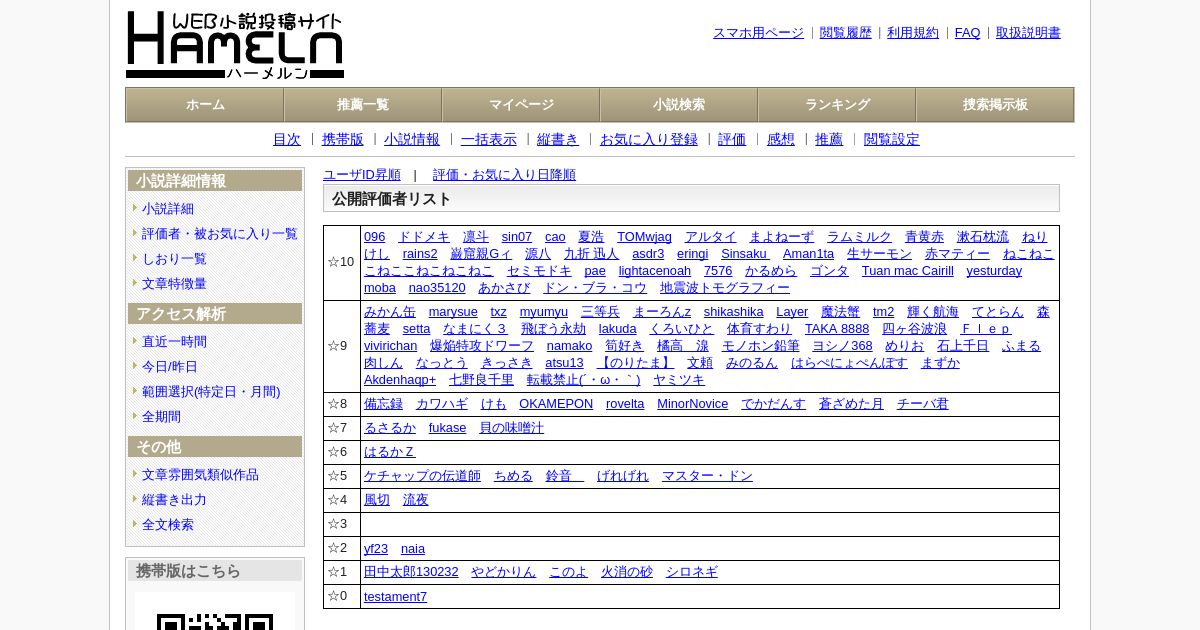Screen dimensions: 1200x630
Task: Open しおり一覧 sidebar link
Action: pyautogui.click(x=174, y=259)
